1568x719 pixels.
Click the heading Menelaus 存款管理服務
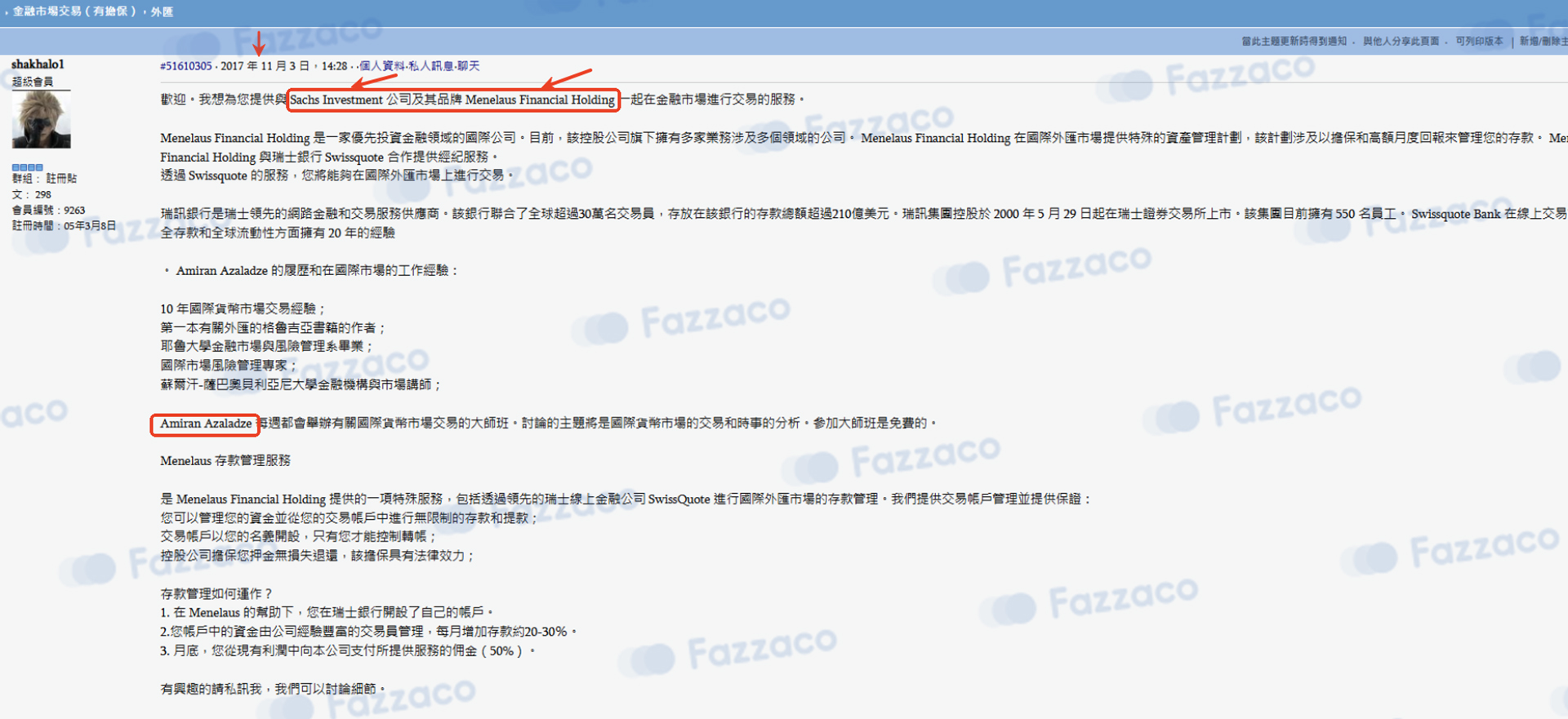[x=225, y=460]
